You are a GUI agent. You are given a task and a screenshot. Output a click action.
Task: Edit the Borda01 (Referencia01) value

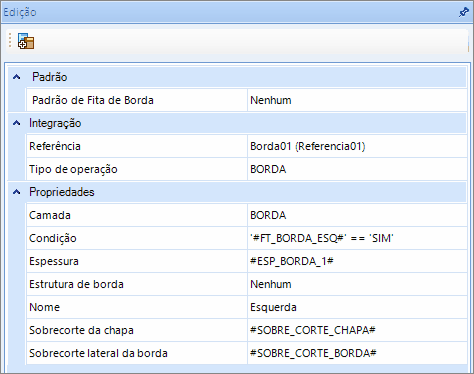357,146
